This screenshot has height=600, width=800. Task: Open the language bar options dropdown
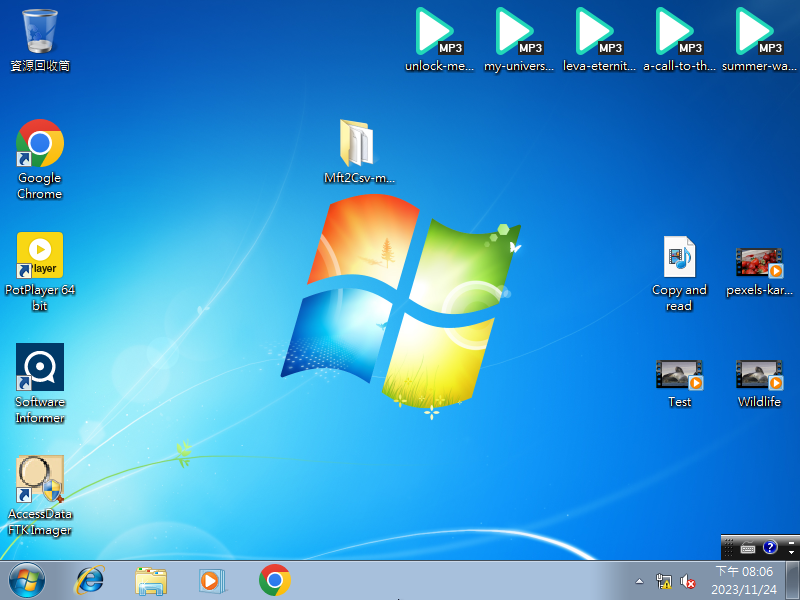pyautogui.click(x=791, y=553)
